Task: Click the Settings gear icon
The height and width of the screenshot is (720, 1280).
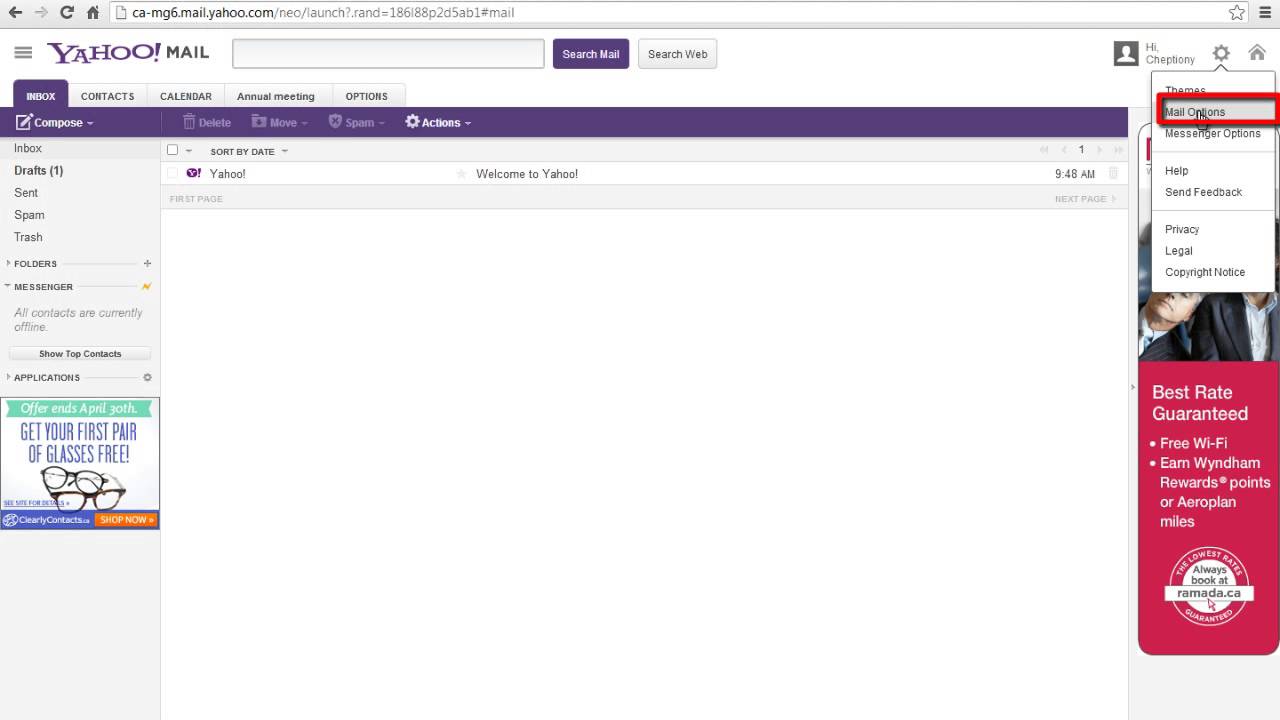Action: [x=1220, y=53]
